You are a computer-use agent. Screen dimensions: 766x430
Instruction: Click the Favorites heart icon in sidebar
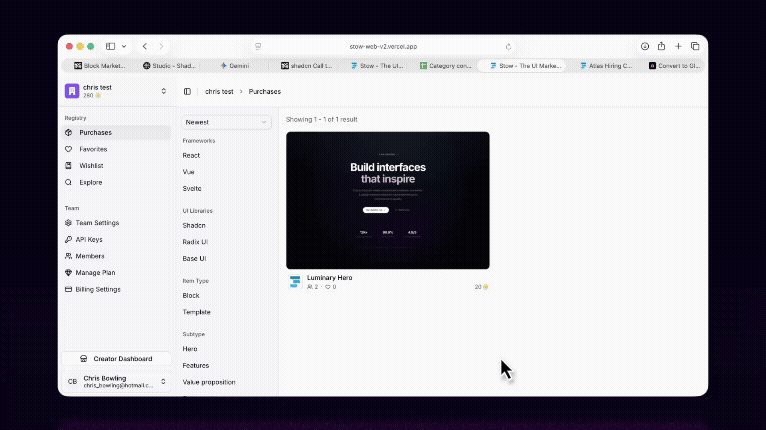coord(68,149)
